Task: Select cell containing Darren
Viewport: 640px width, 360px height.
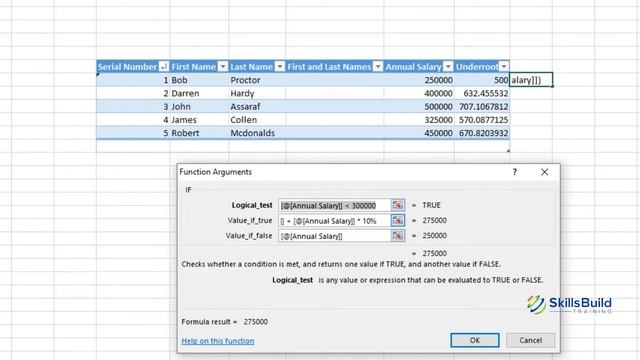Action: click(x=199, y=93)
